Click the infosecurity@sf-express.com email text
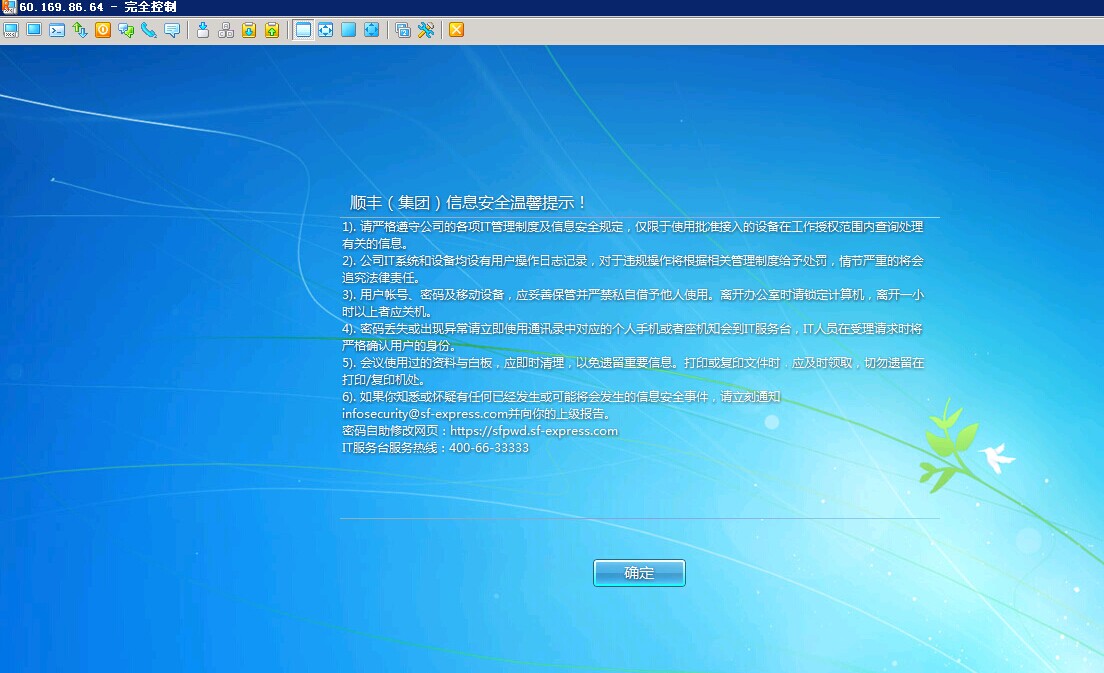 coord(425,414)
